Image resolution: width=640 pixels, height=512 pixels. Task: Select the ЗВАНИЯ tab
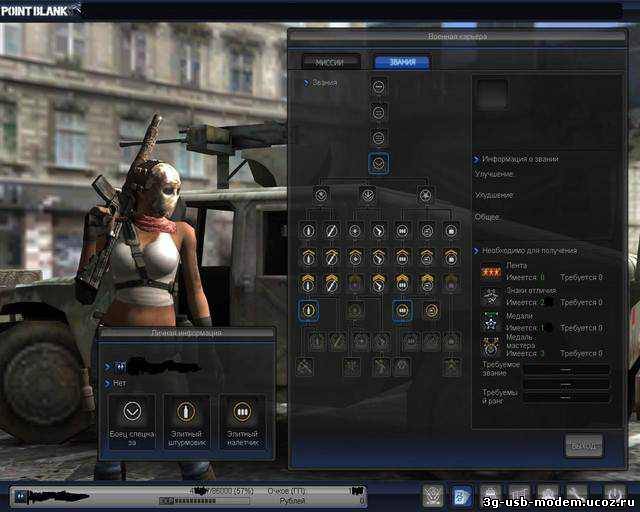coord(402,62)
